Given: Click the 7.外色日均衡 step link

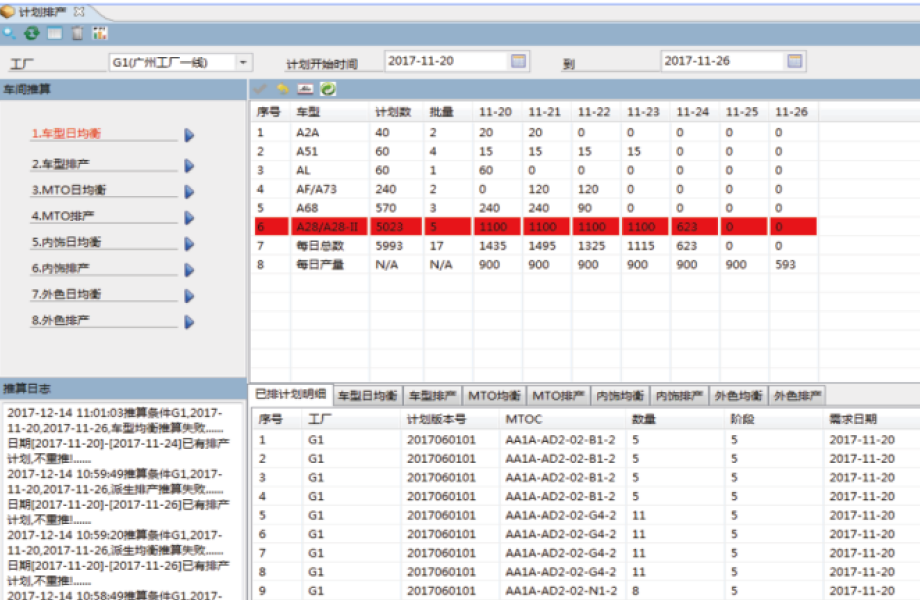Looking at the screenshot, I should tap(66, 294).
